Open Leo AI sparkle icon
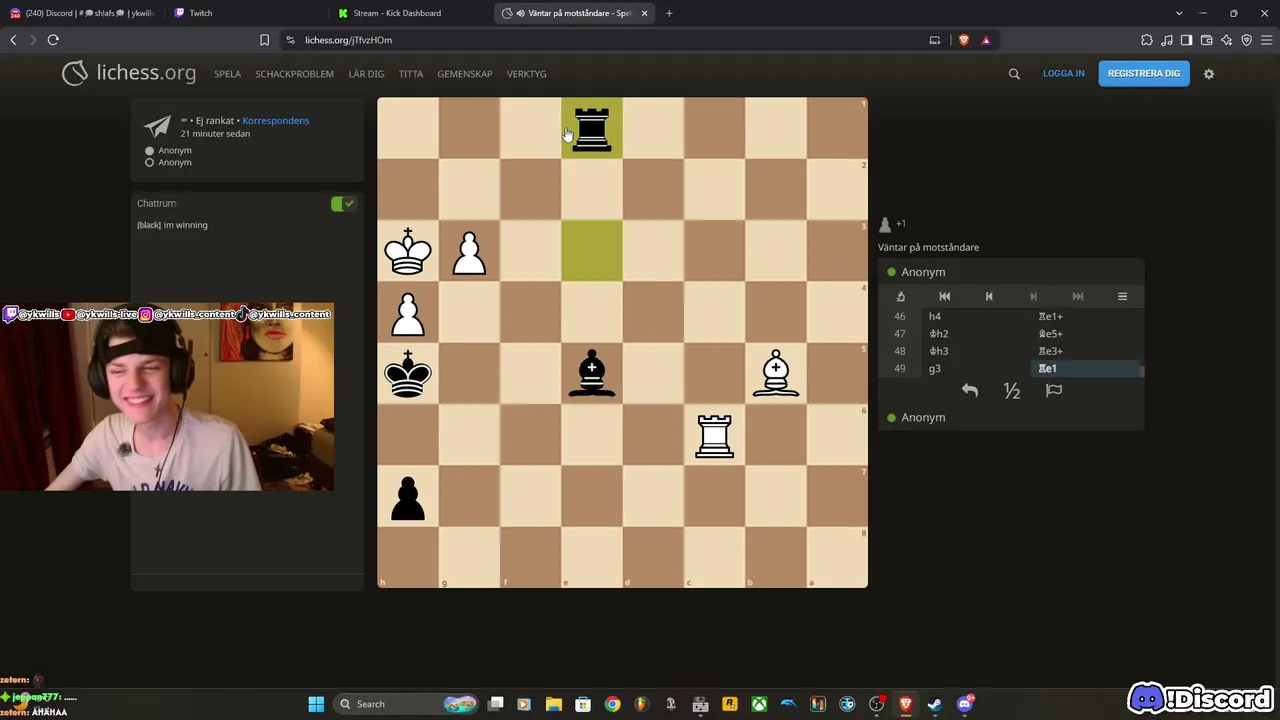The height and width of the screenshot is (720, 1280). tap(1226, 40)
